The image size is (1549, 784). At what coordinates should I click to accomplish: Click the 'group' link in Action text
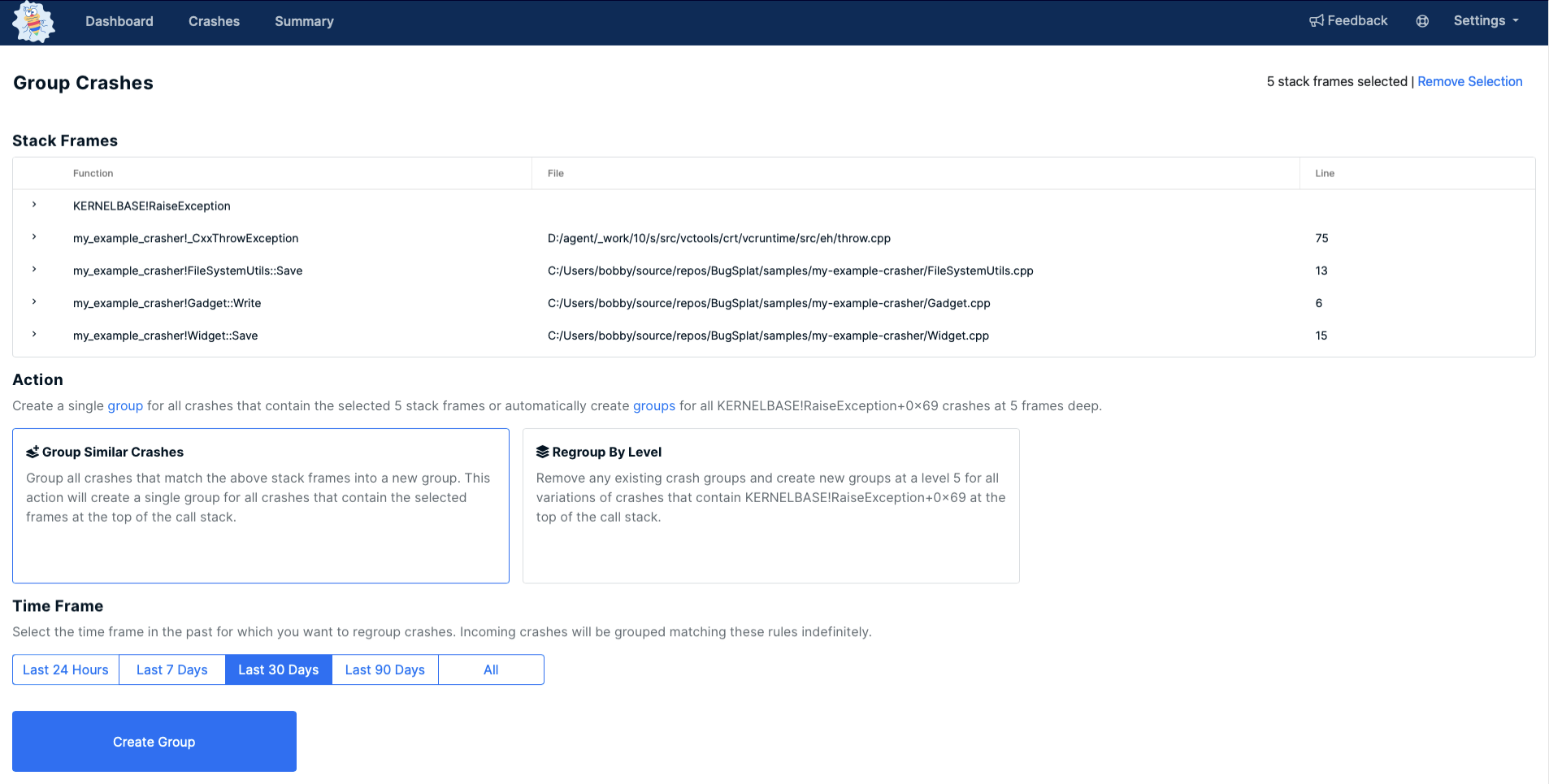click(125, 405)
